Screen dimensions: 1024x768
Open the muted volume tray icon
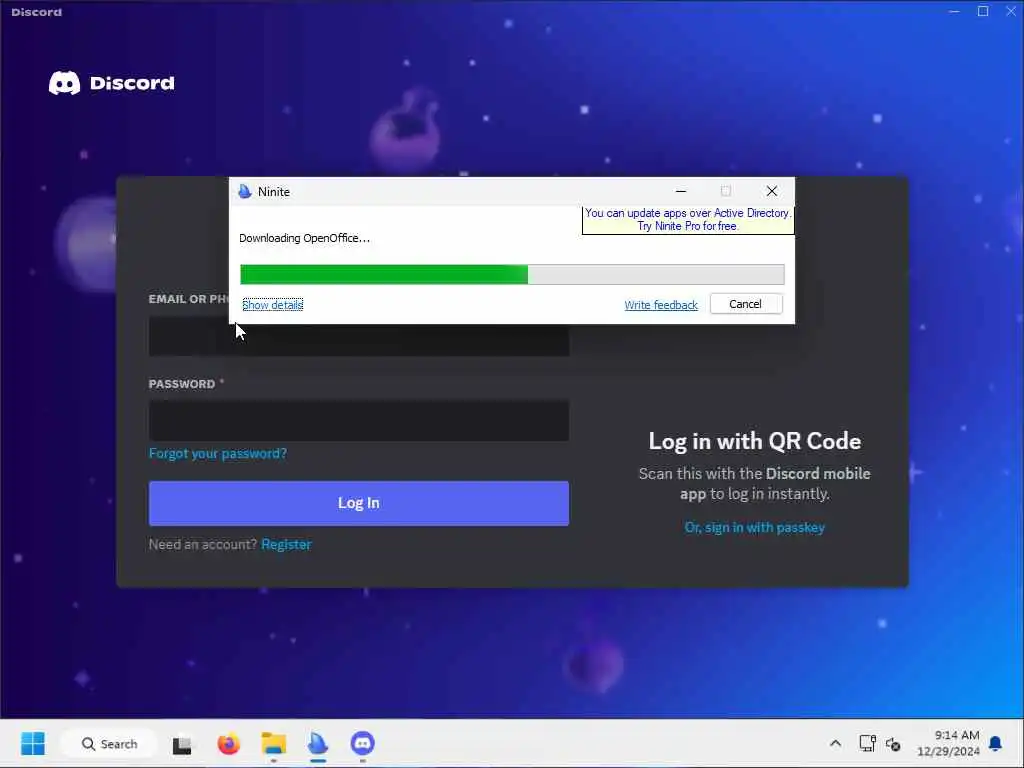tap(893, 744)
